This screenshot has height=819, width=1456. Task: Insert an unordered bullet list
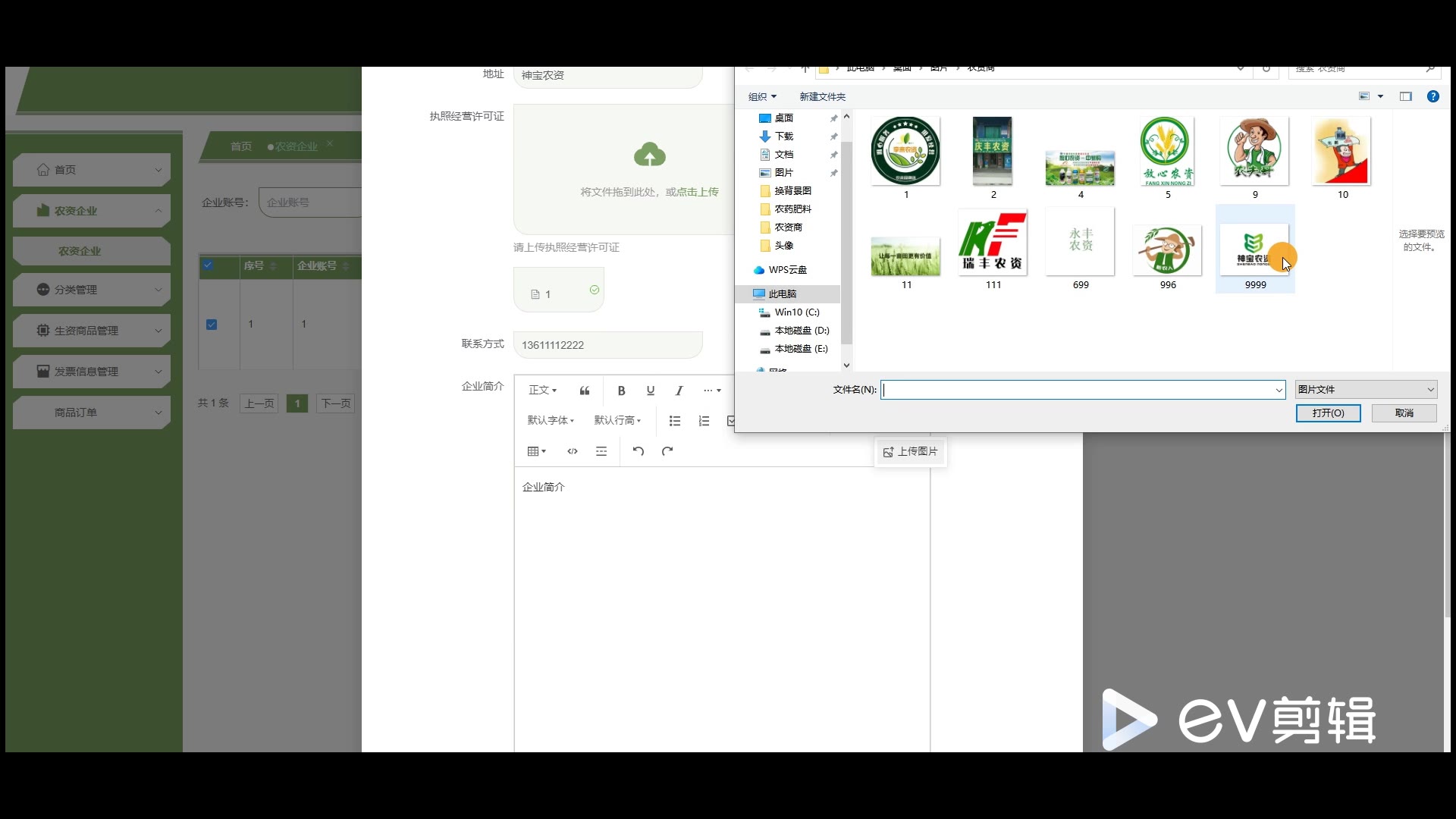pos(675,421)
